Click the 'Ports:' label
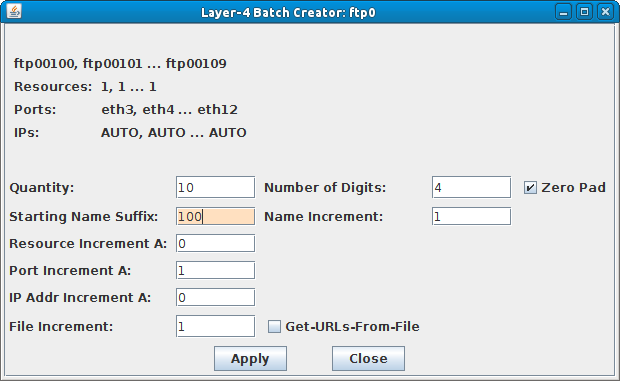Screen dimensions: 620x381 [35, 109]
